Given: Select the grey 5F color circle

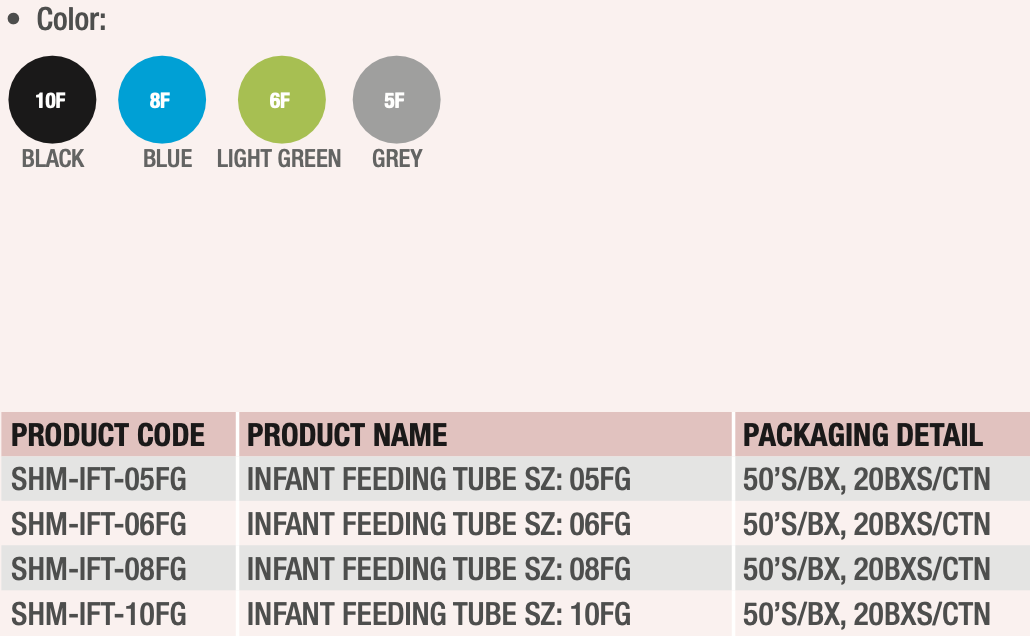Looking at the screenshot, I should (x=397, y=100).
